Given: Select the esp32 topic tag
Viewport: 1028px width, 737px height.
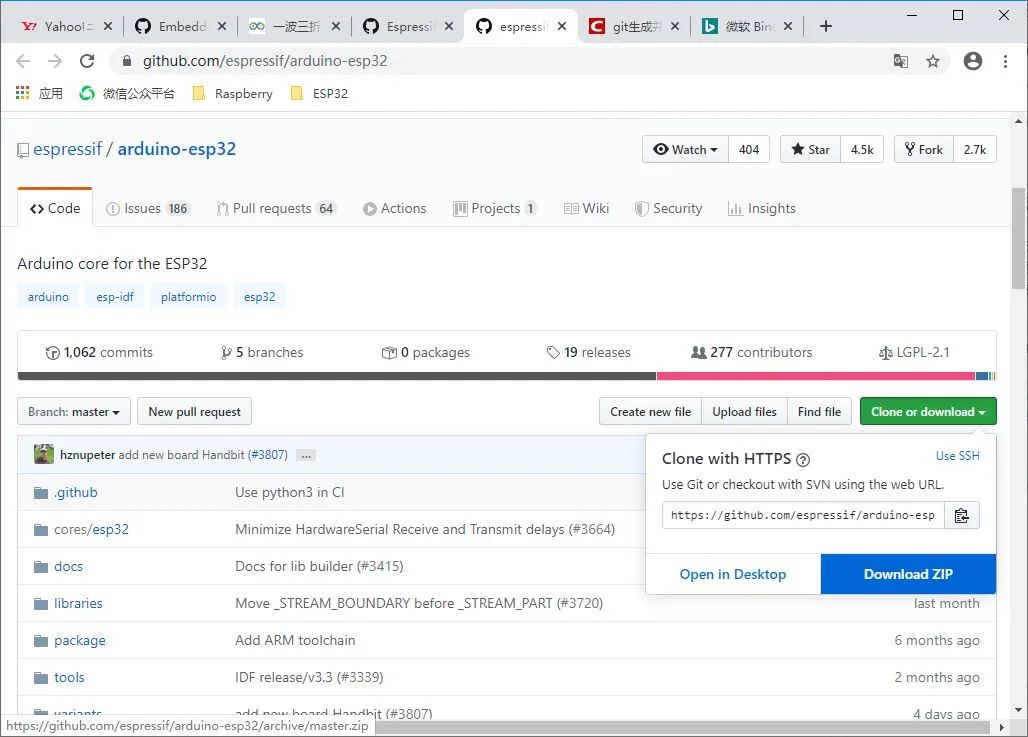Looking at the screenshot, I should 260,297.
